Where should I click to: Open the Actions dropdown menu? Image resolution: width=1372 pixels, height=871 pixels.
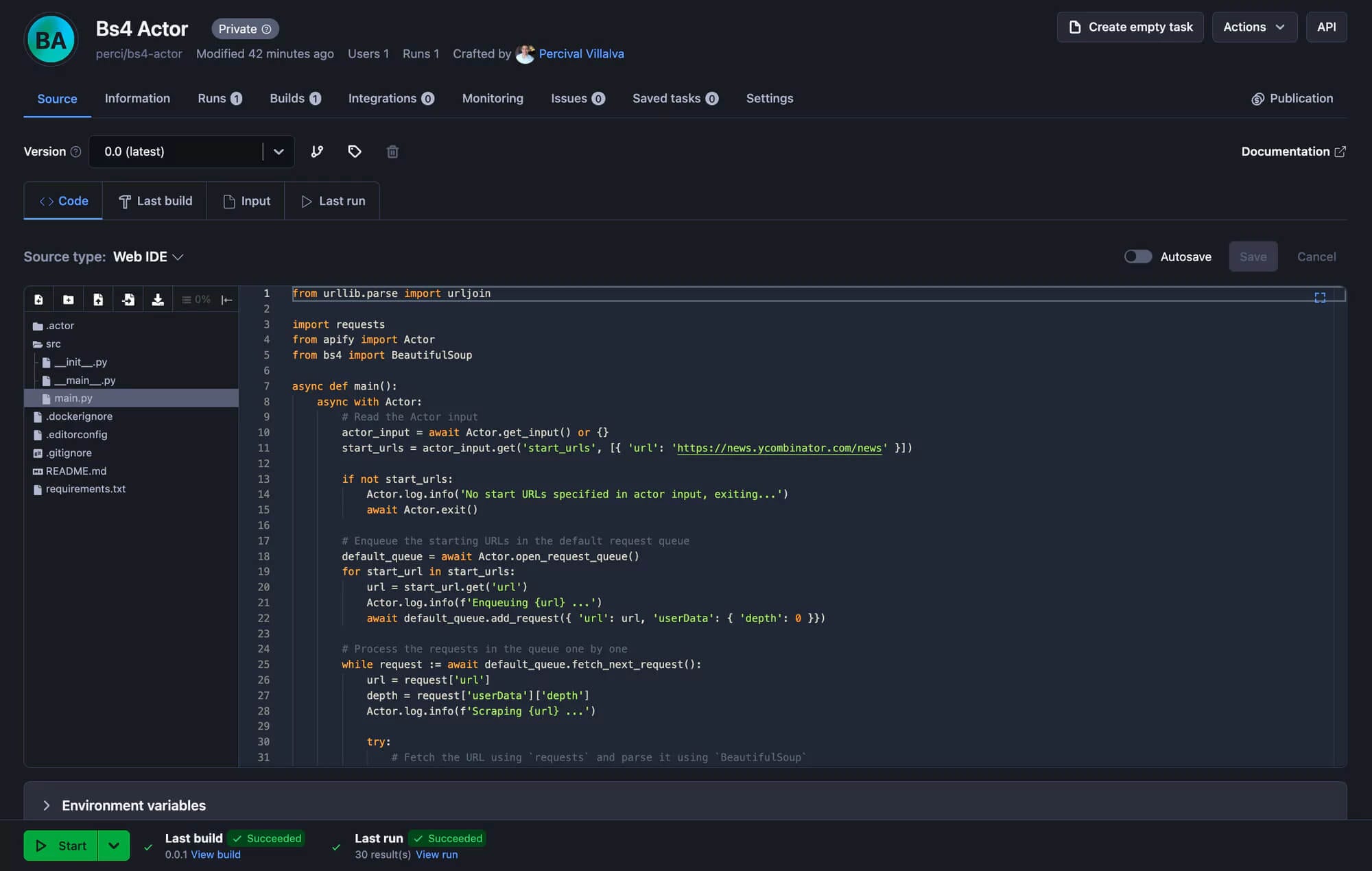(x=1254, y=27)
